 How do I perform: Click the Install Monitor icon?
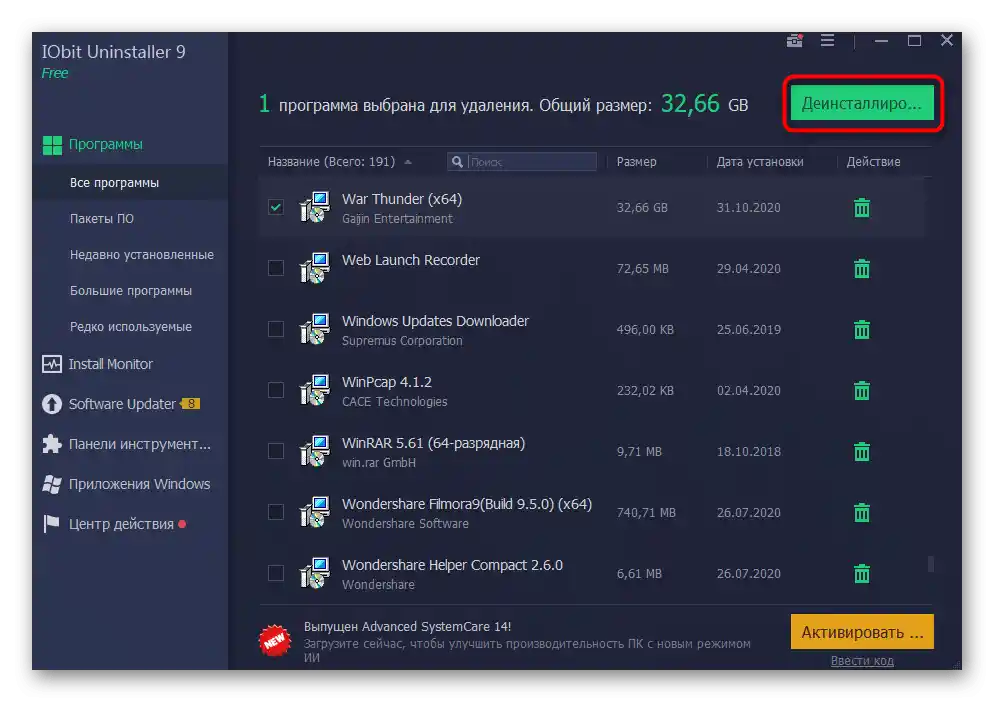[52, 364]
